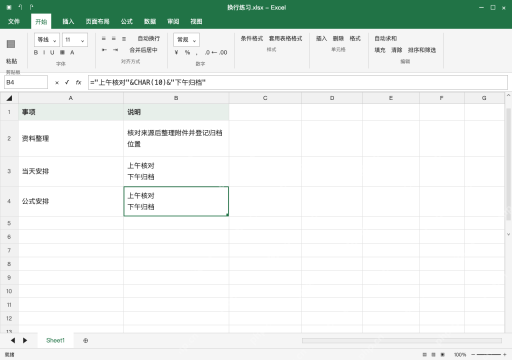Toggle 合并后居中 merge and center
Viewport: 512px width, 360px height.
click(143, 50)
